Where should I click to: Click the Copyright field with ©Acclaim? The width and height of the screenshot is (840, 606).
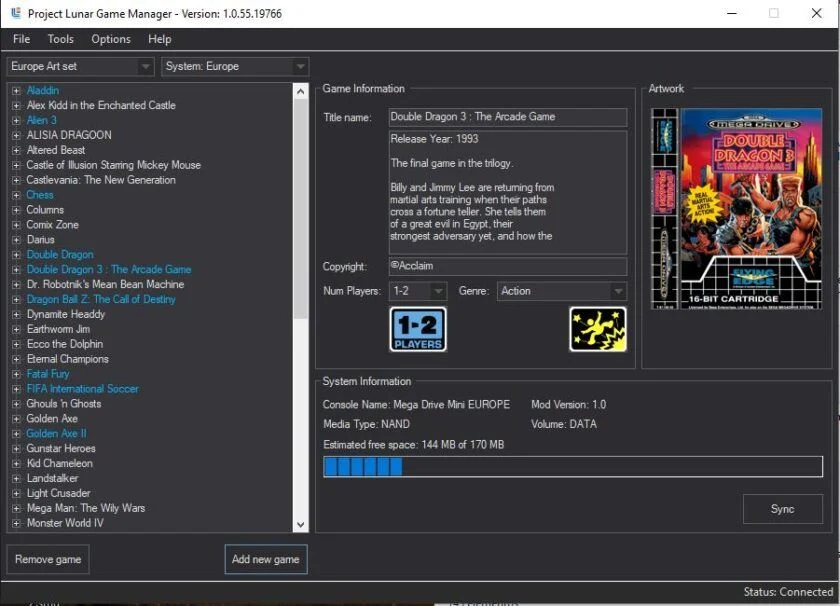coord(508,266)
